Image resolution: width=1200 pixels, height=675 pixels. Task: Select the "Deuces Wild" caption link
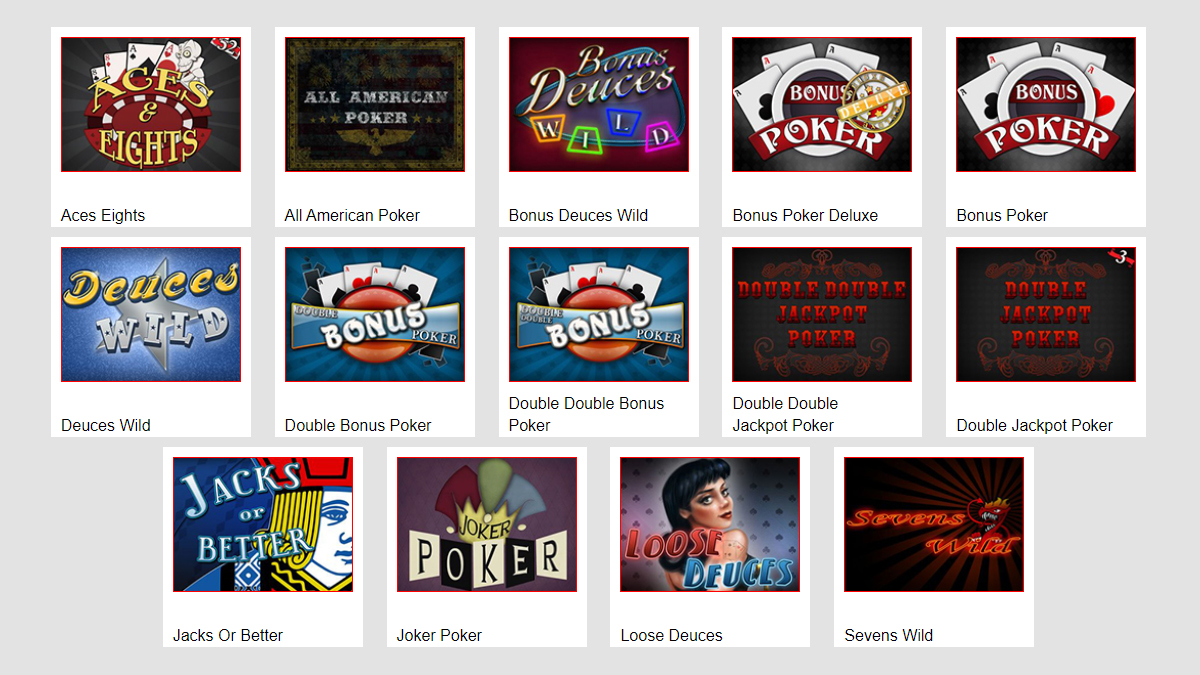click(106, 425)
